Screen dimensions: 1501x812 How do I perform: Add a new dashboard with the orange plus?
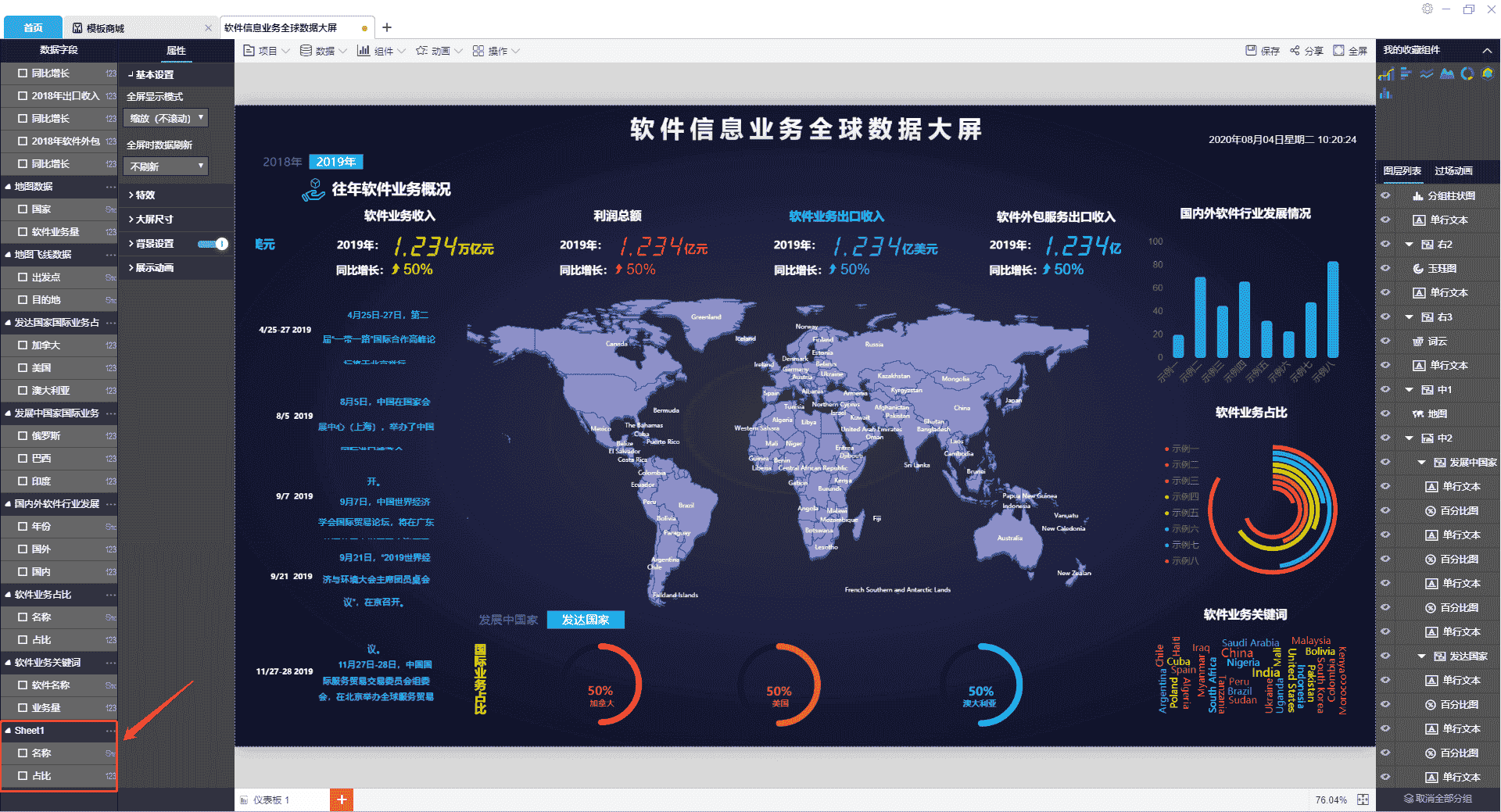click(342, 799)
